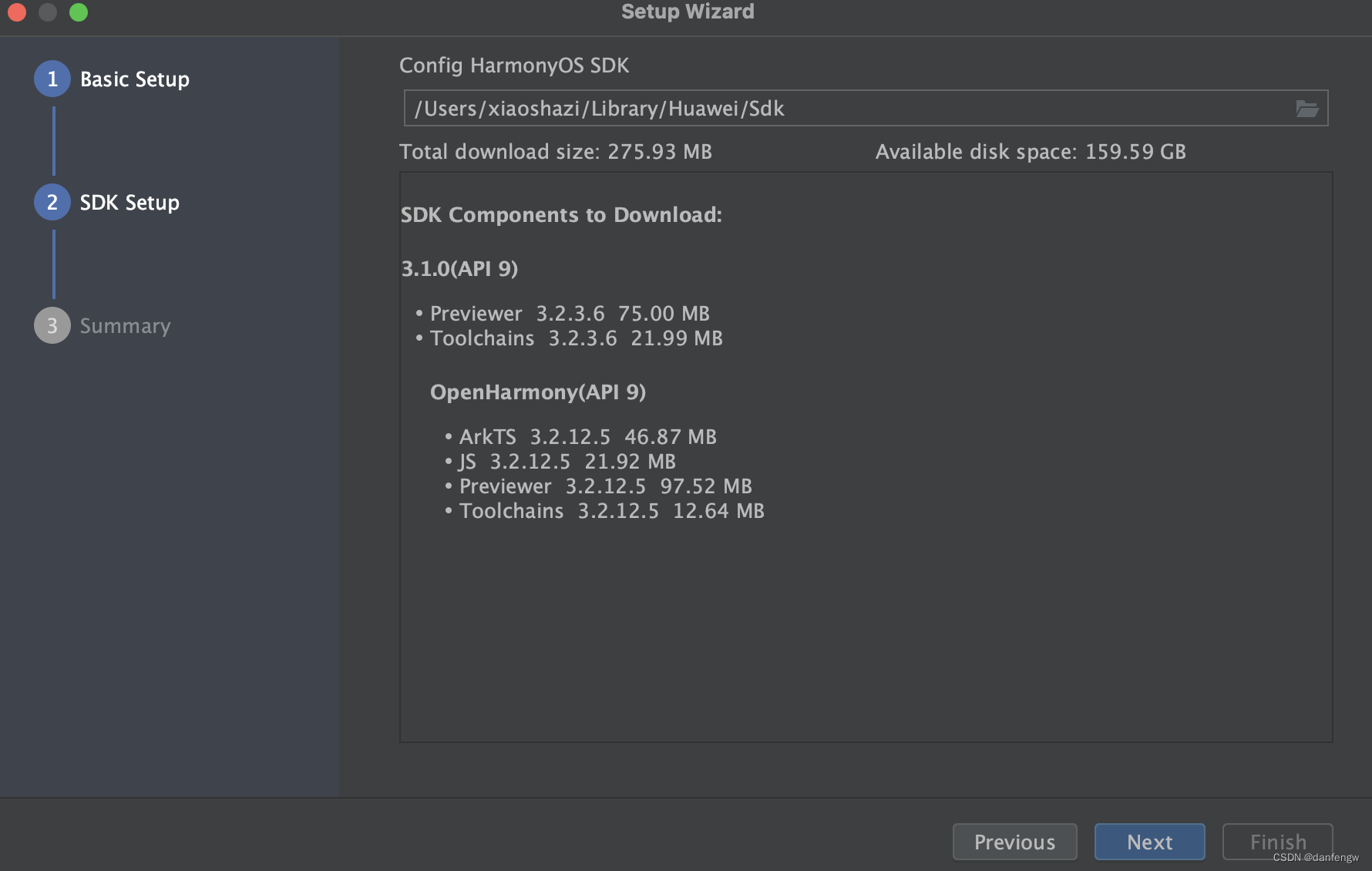The height and width of the screenshot is (871, 1372).
Task: Open folder browser for SDK path
Action: pyautogui.click(x=1306, y=109)
